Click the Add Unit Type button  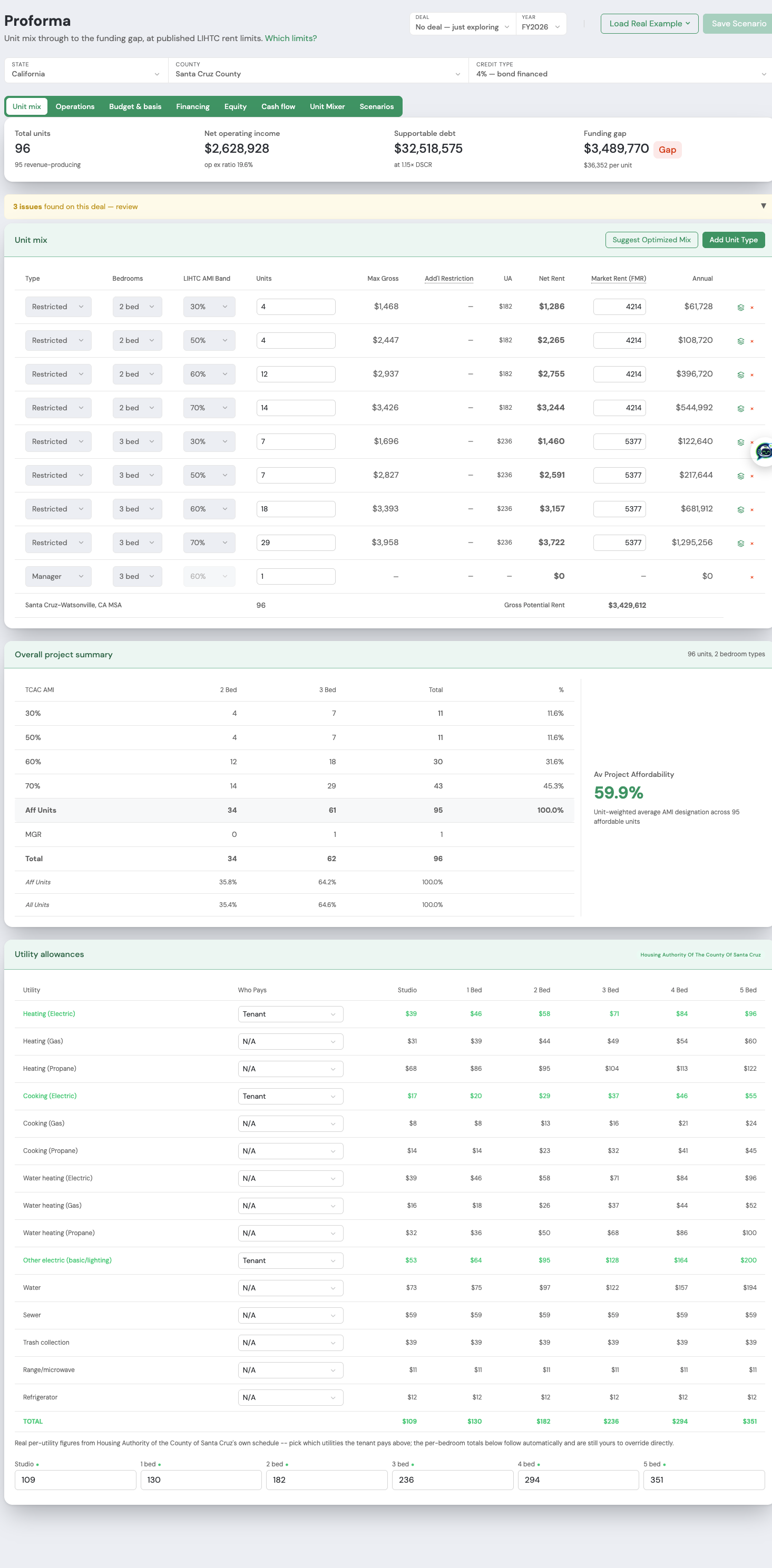pyautogui.click(x=733, y=240)
